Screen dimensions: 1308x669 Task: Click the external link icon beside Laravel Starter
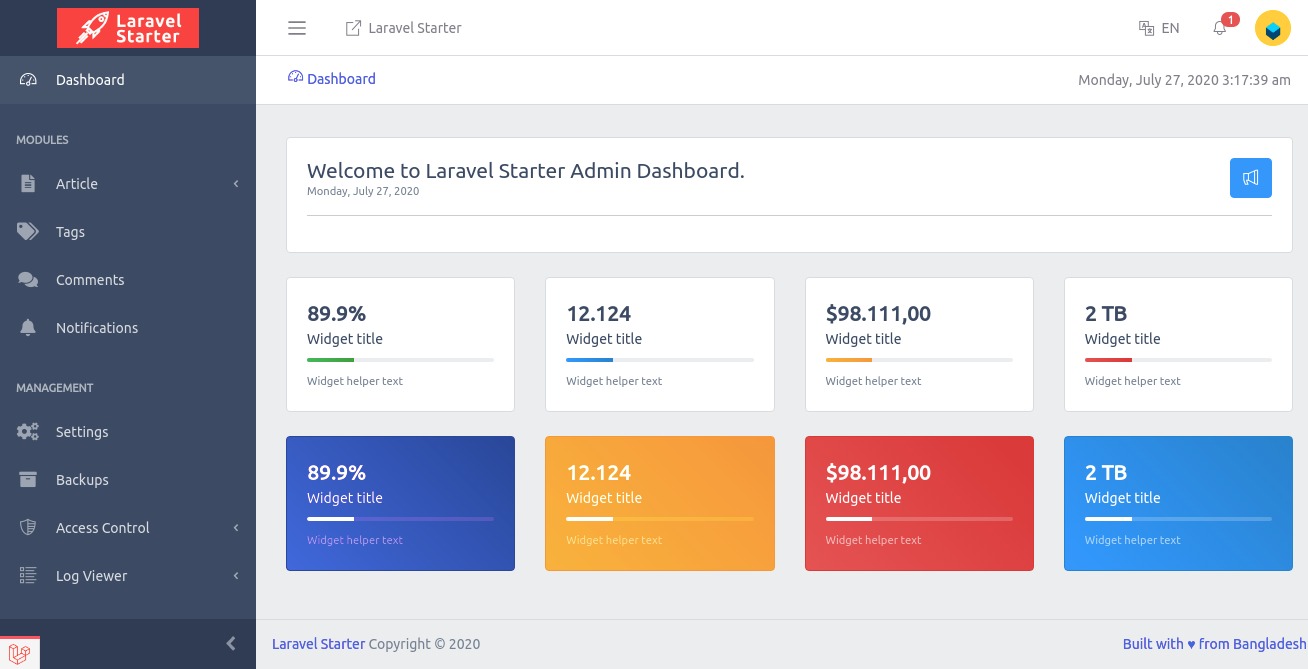pyautogui.click(x=353, y=28)
